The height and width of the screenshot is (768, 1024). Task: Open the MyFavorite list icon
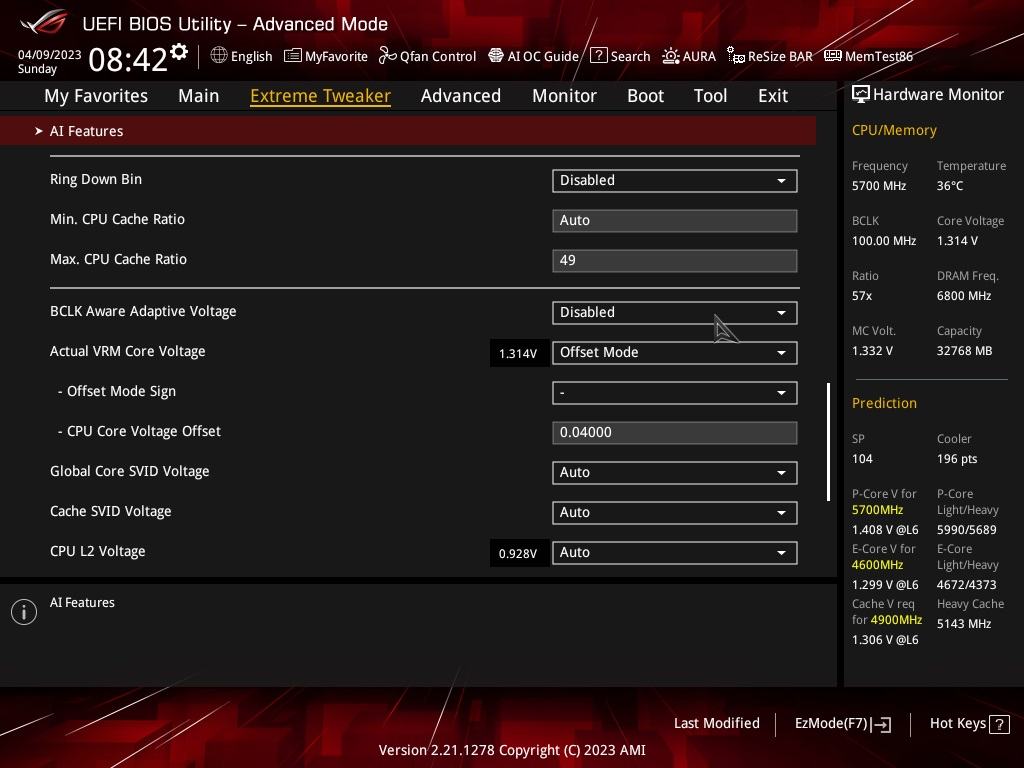[x=293, y=56]
